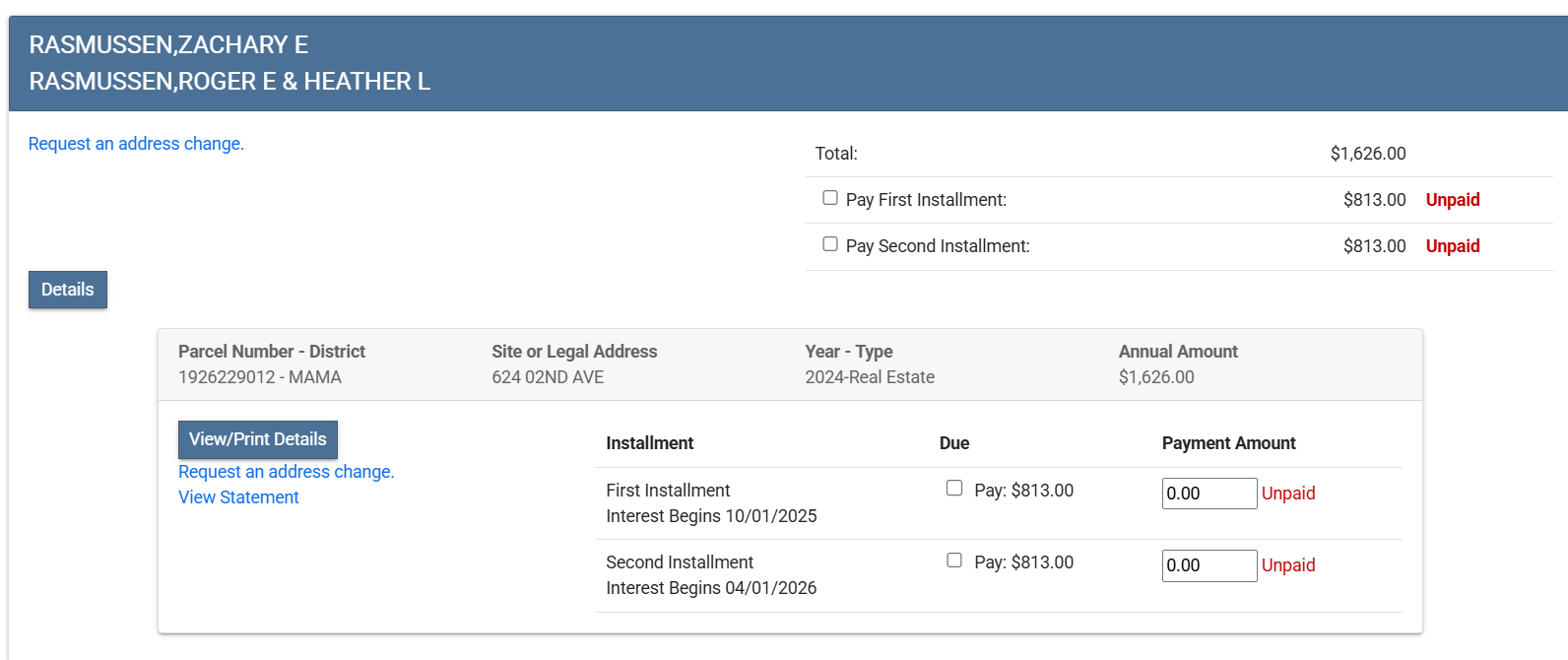
Task: Open View/Print Details for the parcel
Action: point(258,439)
